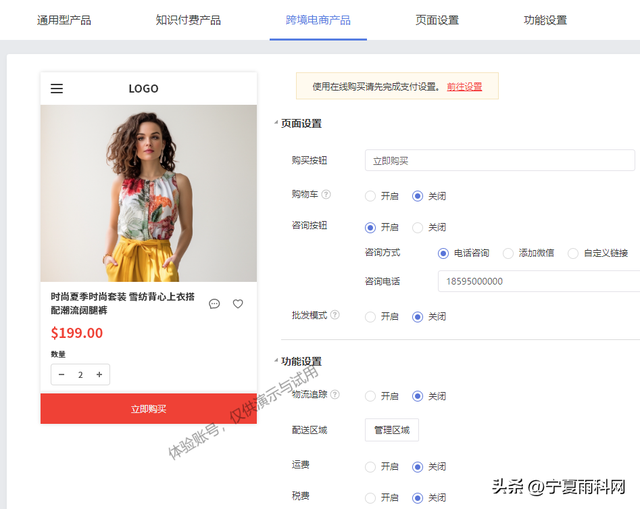
Task: Collapse the 功能设置 section
Action: click(276, 360)
